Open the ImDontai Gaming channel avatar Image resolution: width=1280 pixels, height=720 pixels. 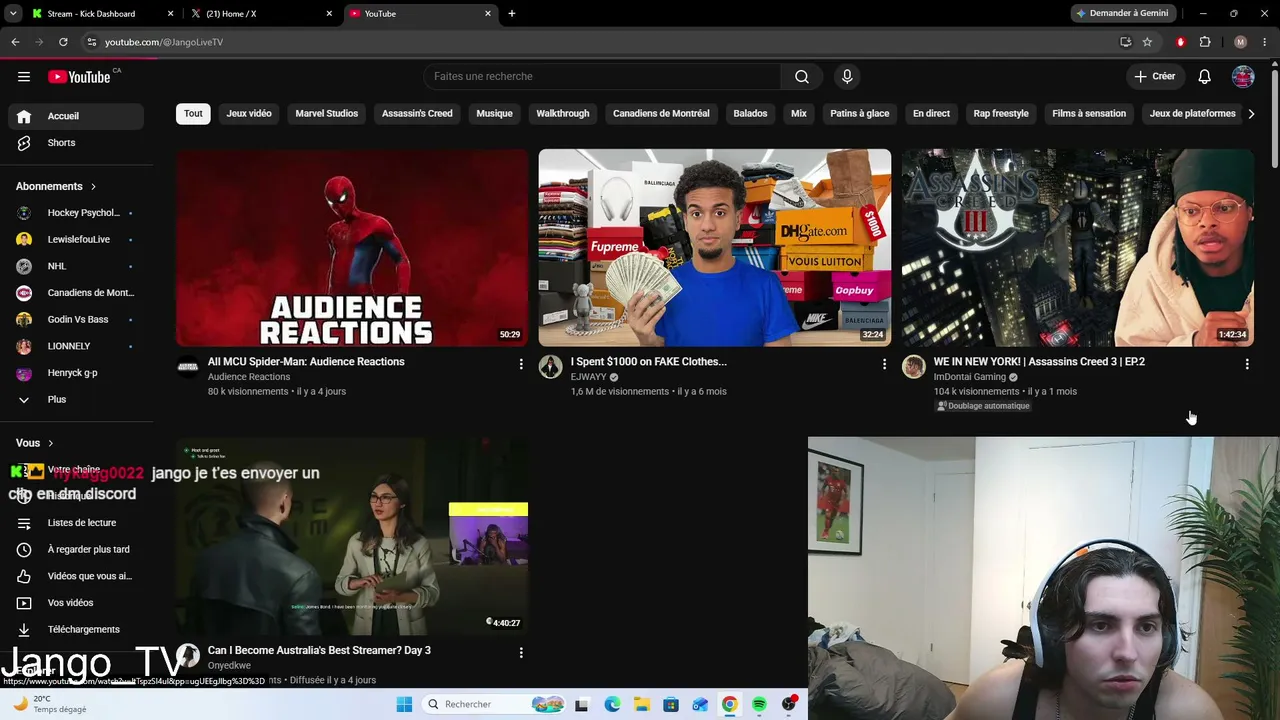click(x=914, y=367)
